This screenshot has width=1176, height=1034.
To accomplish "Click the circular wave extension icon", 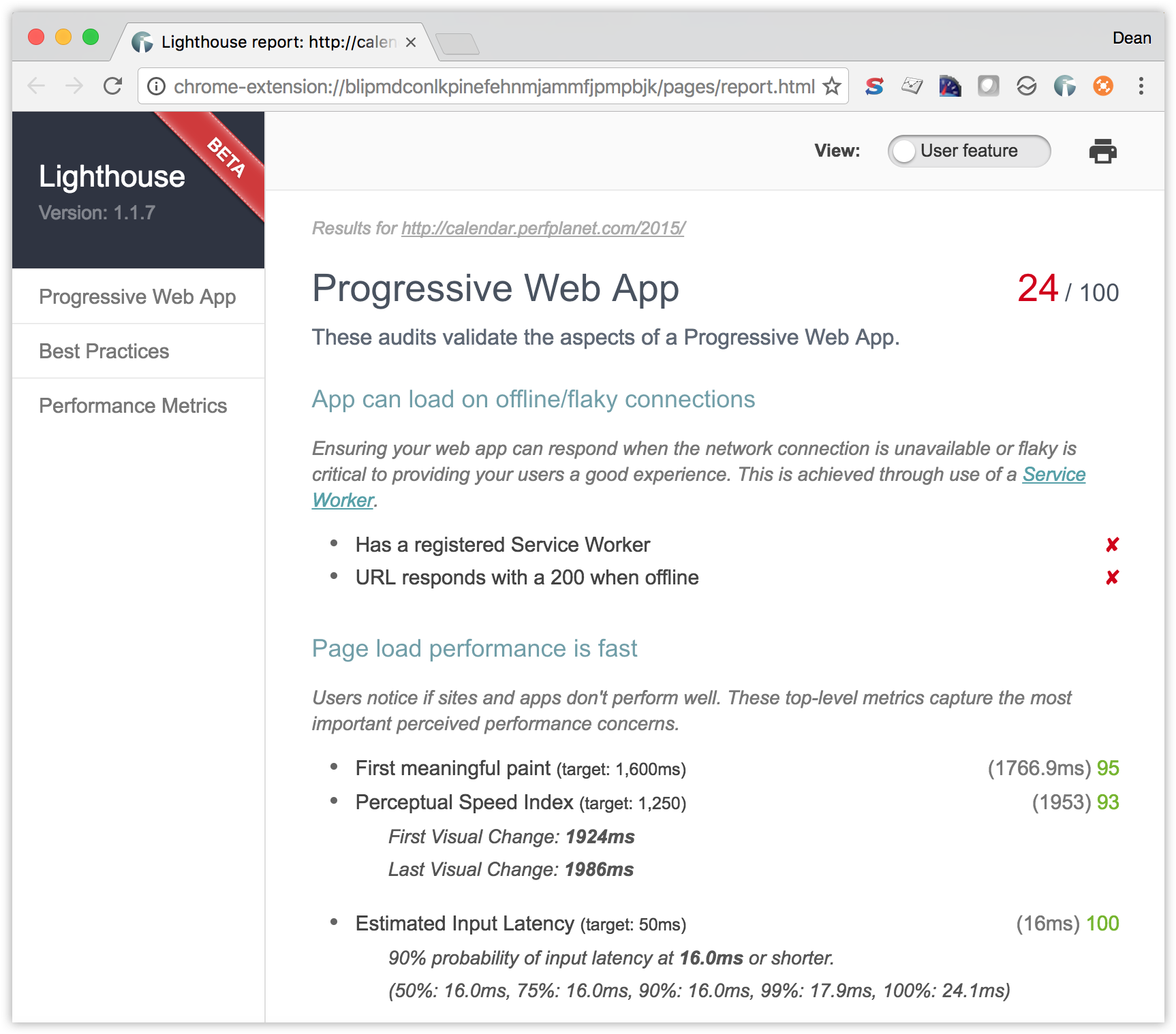I will click(1026, 87).
